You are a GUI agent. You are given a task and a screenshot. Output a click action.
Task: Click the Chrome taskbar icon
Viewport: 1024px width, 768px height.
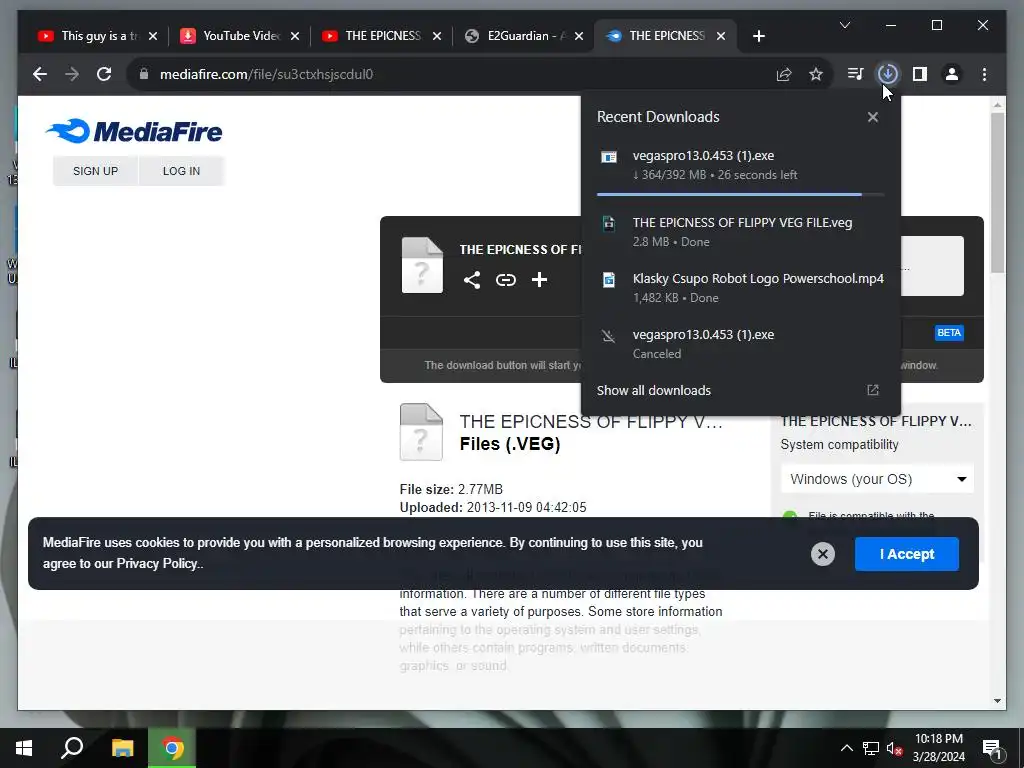pyautogui.click(x=172, y=748)
